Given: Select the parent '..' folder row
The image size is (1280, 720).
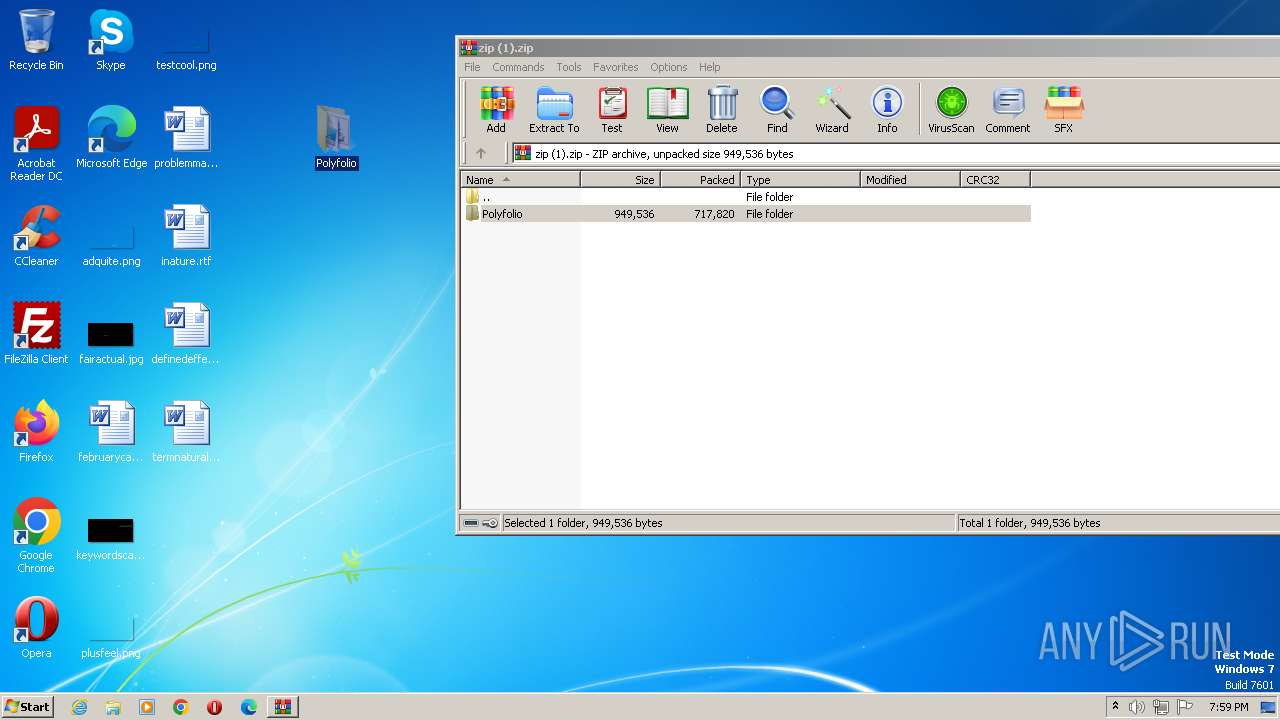Looking at the screenshot, I should coord(746,197).
